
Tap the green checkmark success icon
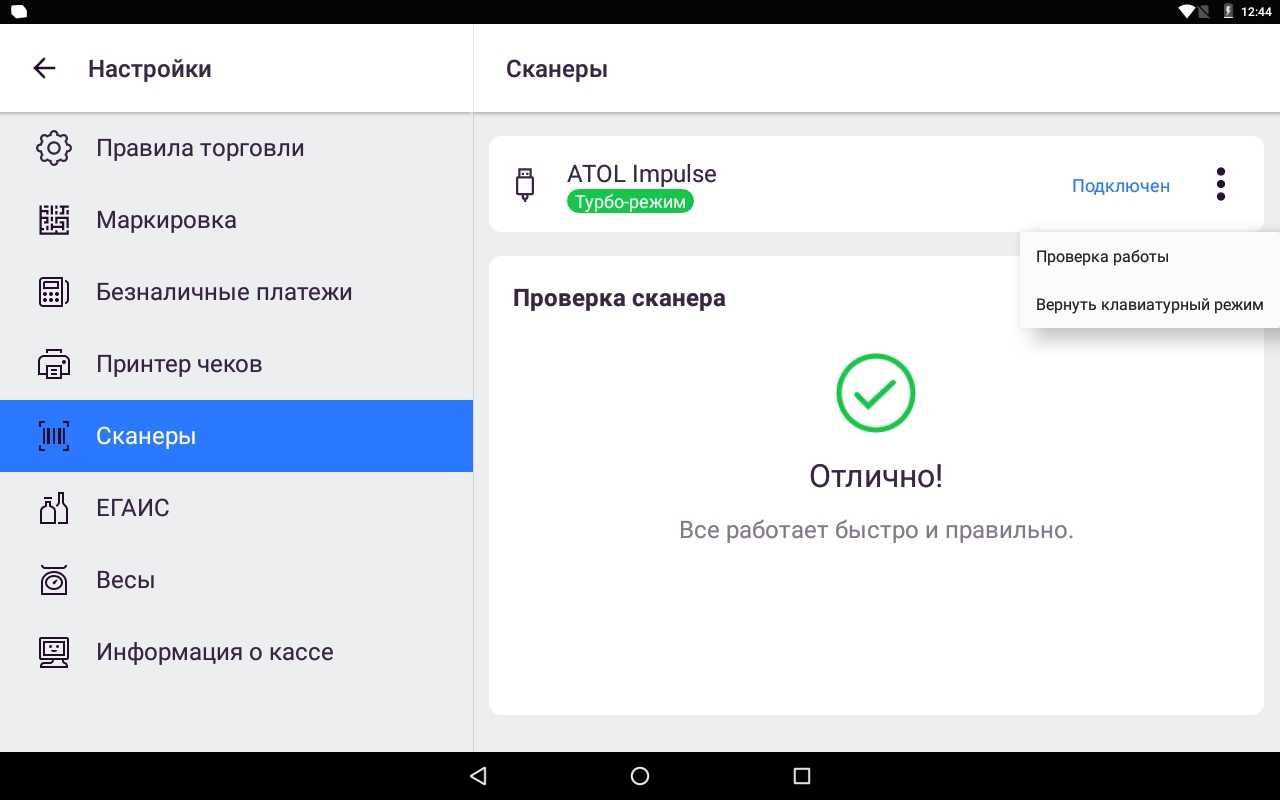coord(876,393)
